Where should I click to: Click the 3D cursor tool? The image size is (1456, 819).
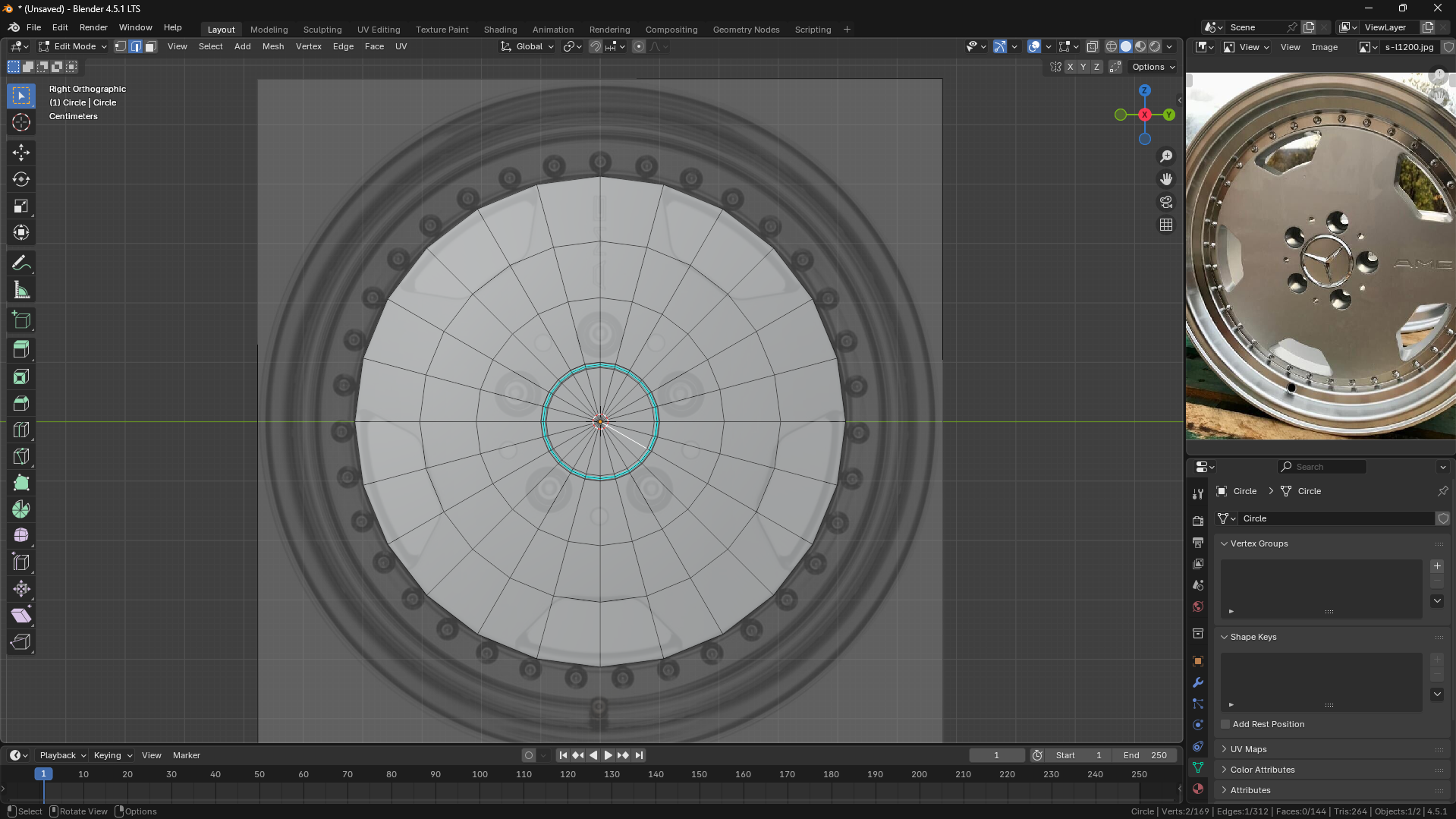point(21,123)
